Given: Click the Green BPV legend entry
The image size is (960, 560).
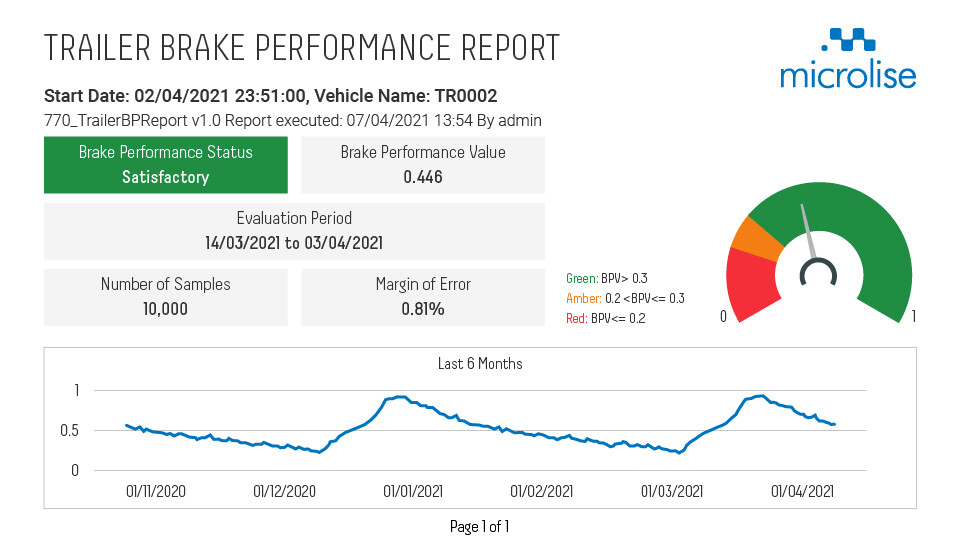Looking at the screenshot, I should (607, 278).
